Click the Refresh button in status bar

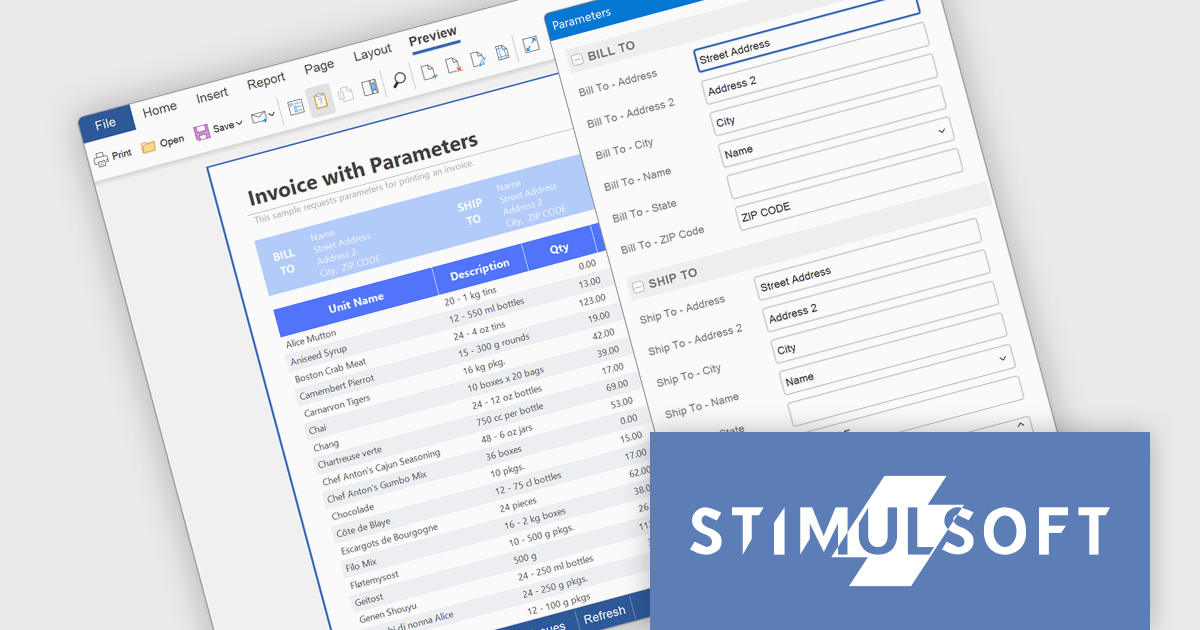[604, 613]
